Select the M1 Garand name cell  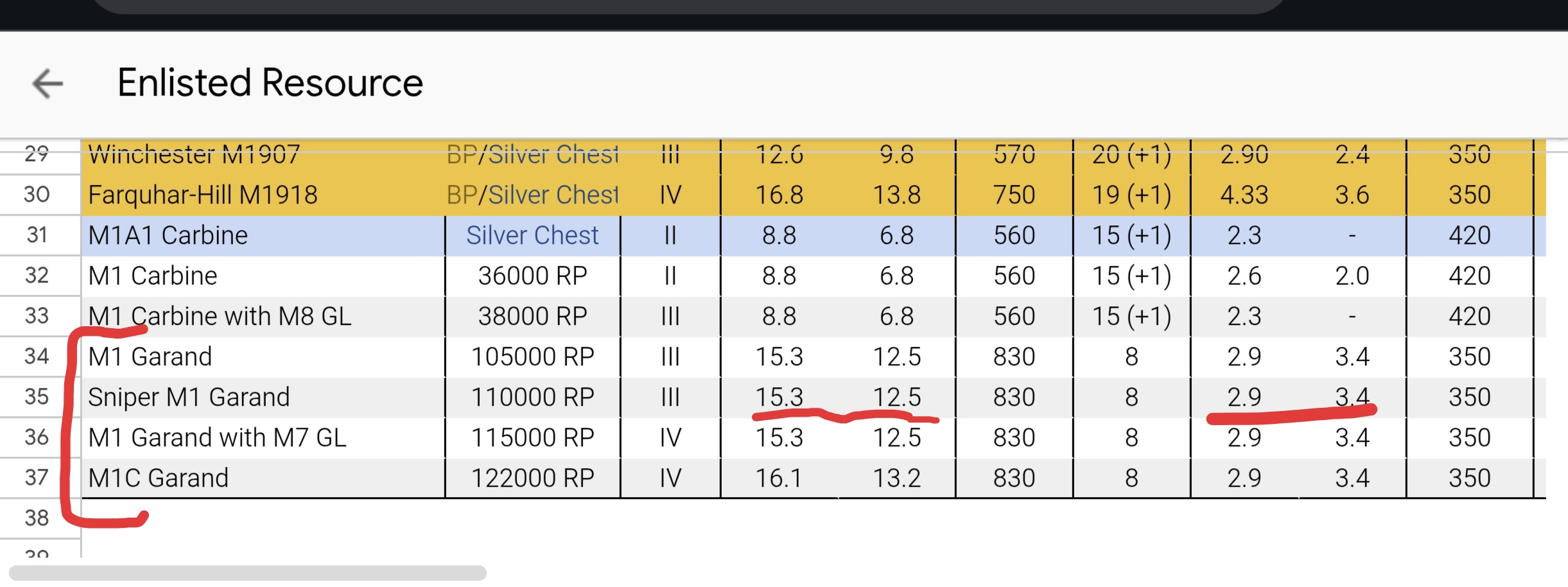[x=150, y=356]
